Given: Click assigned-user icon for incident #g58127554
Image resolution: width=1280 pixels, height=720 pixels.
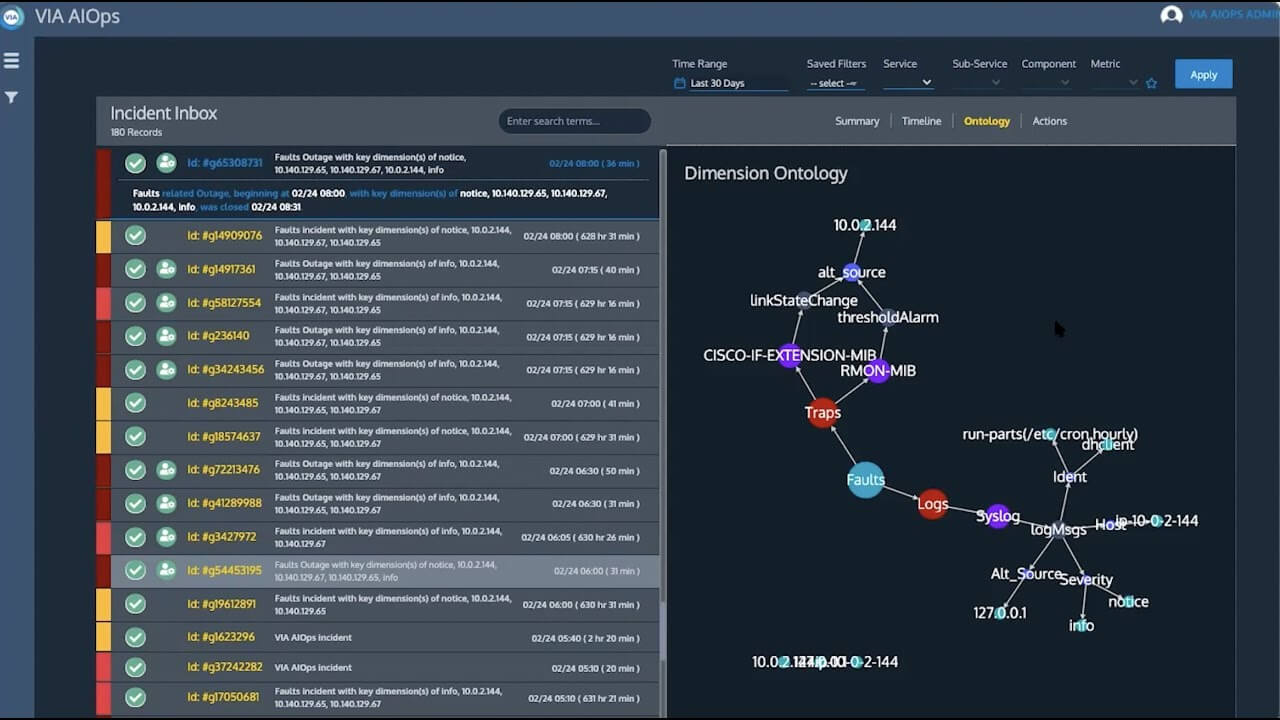Looking at the screenshot, I should tap(166, 303).
